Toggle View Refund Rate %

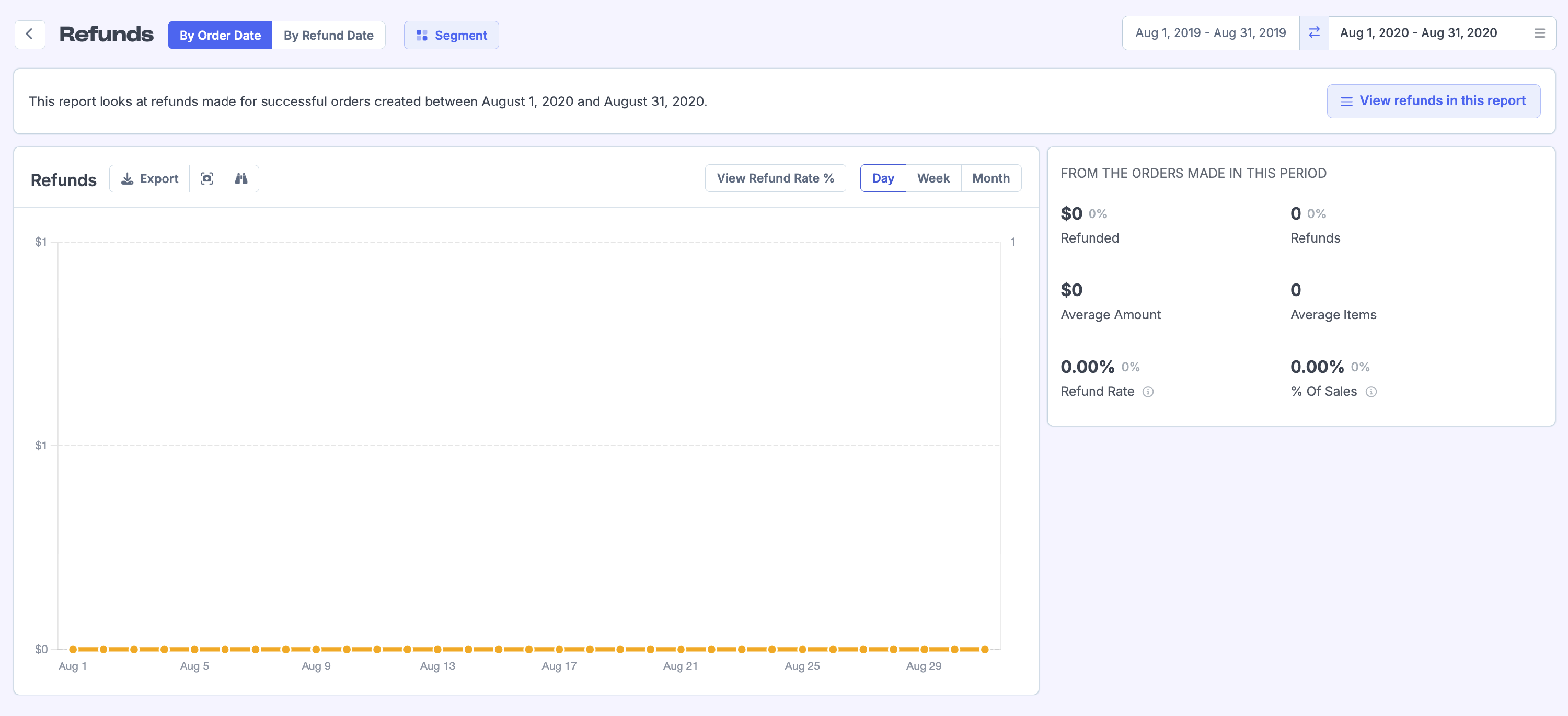click(x=775, y=178)
